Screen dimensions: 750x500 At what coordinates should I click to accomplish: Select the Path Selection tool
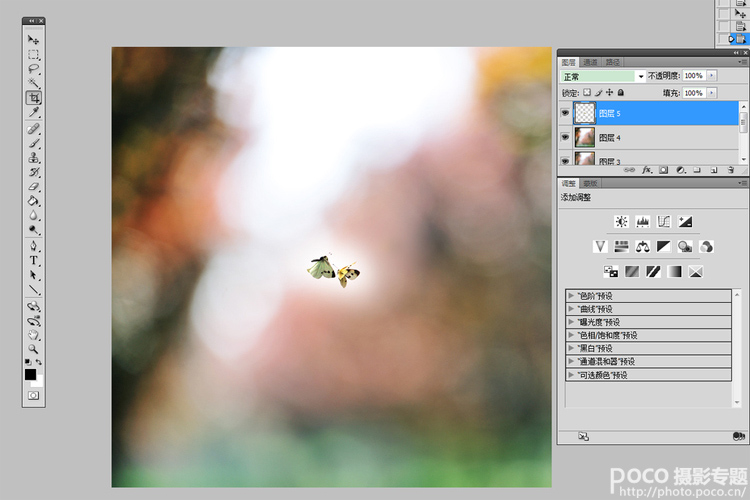tap(33, 275)
